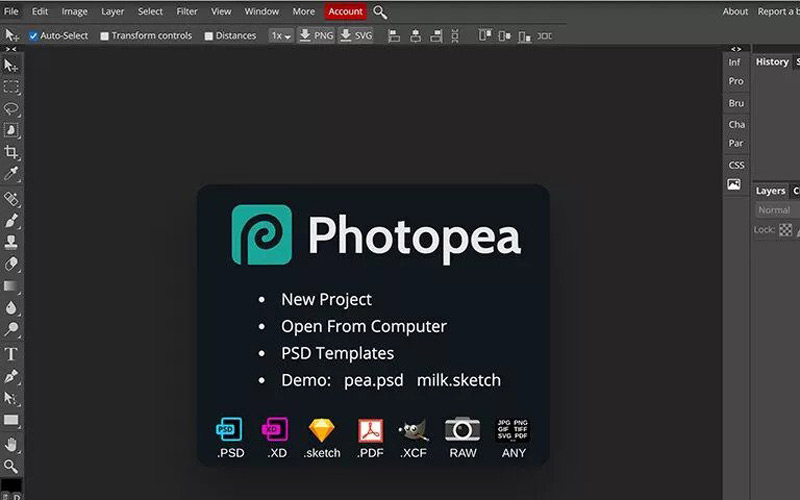Click align vertical centers icon
Screen dimensions: 800x500
tap(505, 36)
